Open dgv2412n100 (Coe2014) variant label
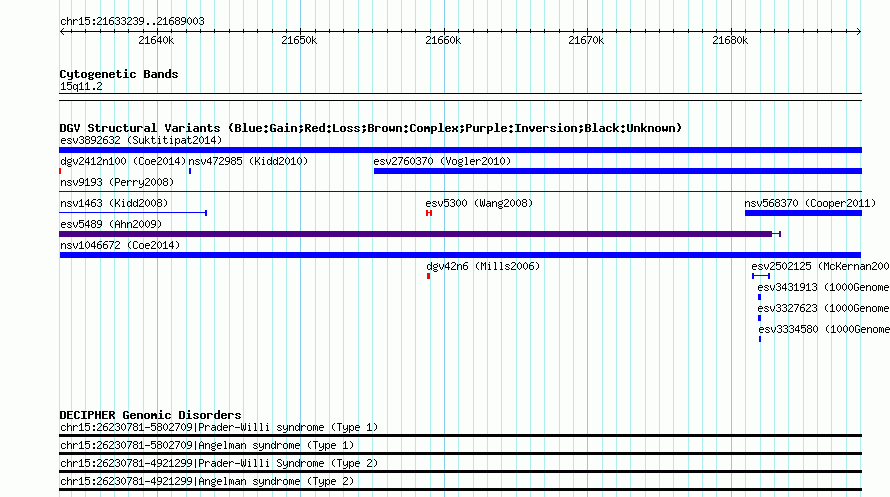 tap(123, 161)
